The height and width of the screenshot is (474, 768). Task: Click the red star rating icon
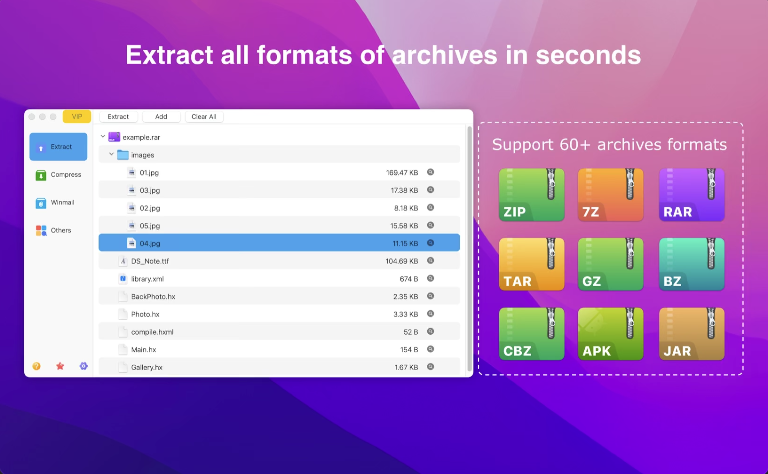60,366
